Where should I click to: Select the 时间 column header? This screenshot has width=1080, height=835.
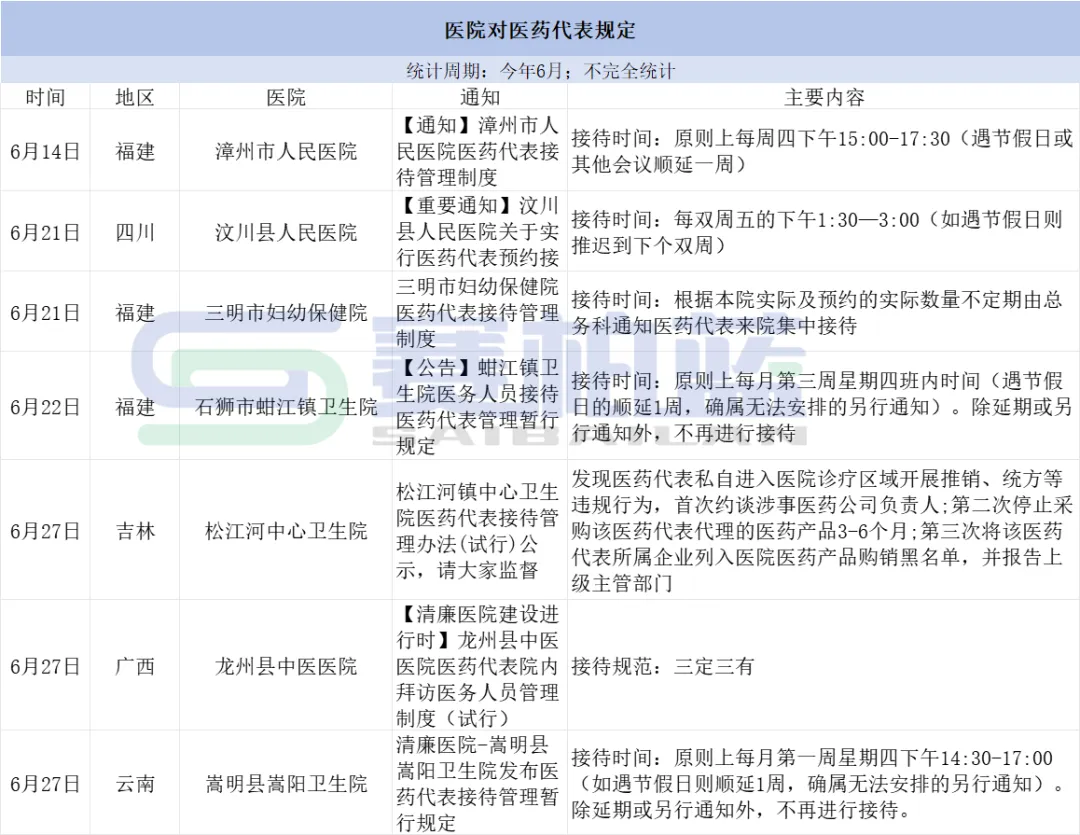pyautogui.click(x=45, y=97)
